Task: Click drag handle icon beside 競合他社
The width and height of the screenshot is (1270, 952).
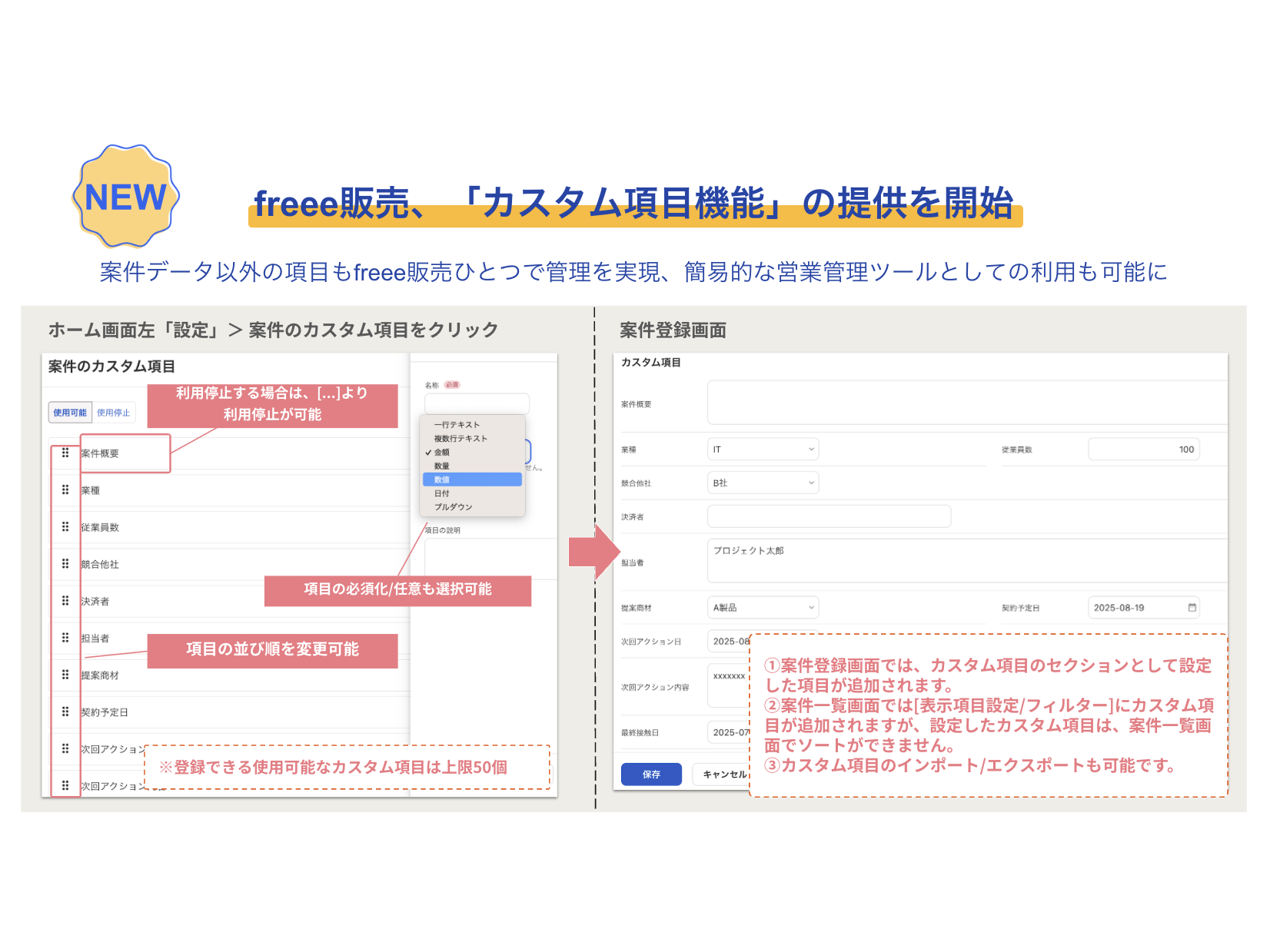Action: pyautogui.click(x=65, y=563)
